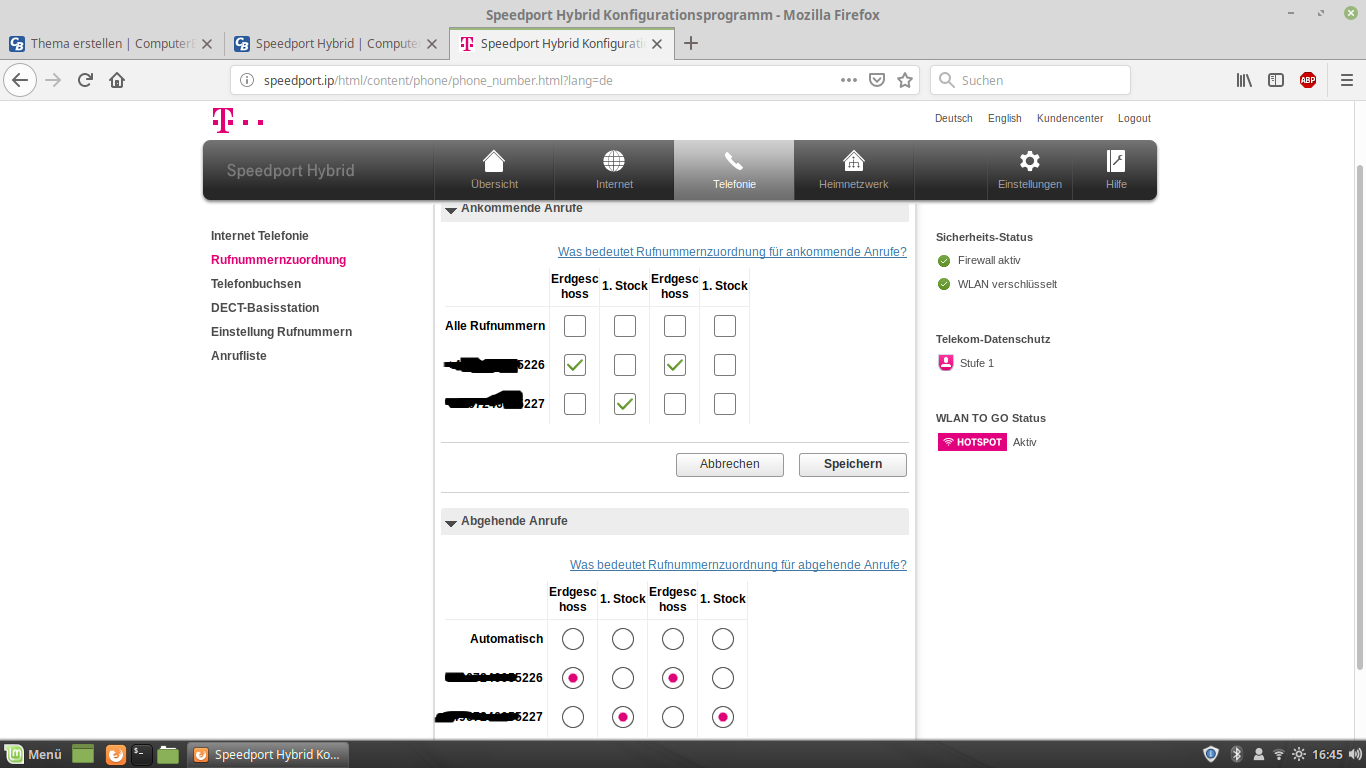The width and height of the screenshot is (1366, 768).
Task: Bookmark this page with the star icon
Action: coord(905,80)
